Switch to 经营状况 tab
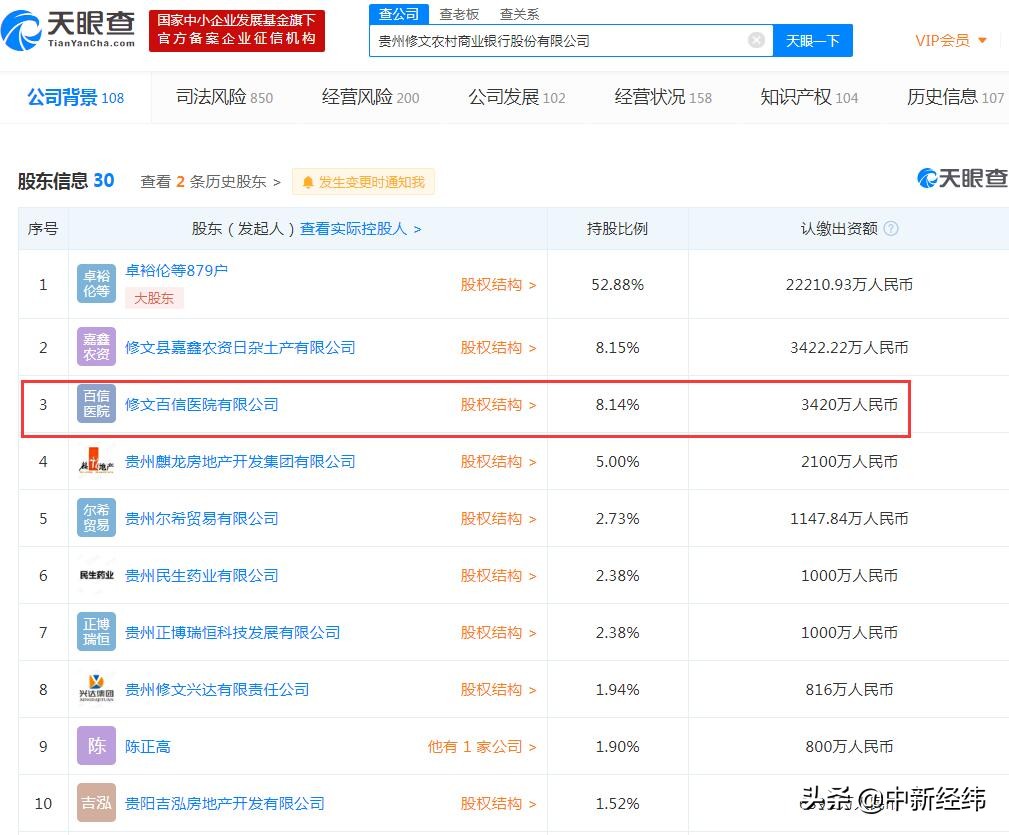The width and height of the screenshot is (1009, 835). pyautogui.click(x=663, y=97)
